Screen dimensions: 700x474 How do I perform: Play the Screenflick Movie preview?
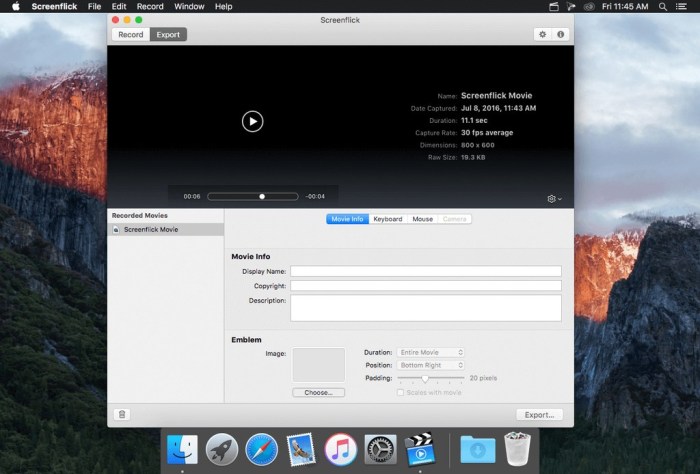click(252, 121)
